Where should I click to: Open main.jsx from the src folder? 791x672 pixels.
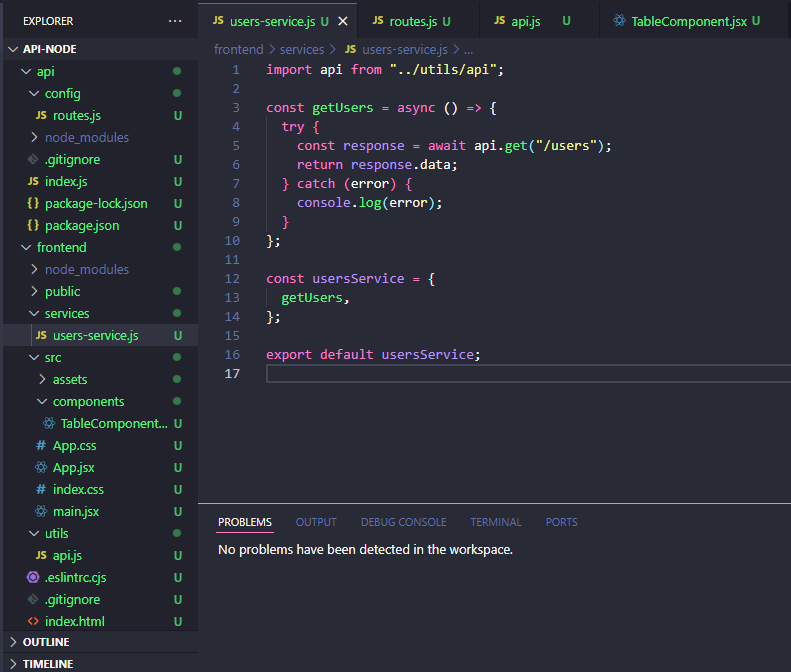point(75,511)
